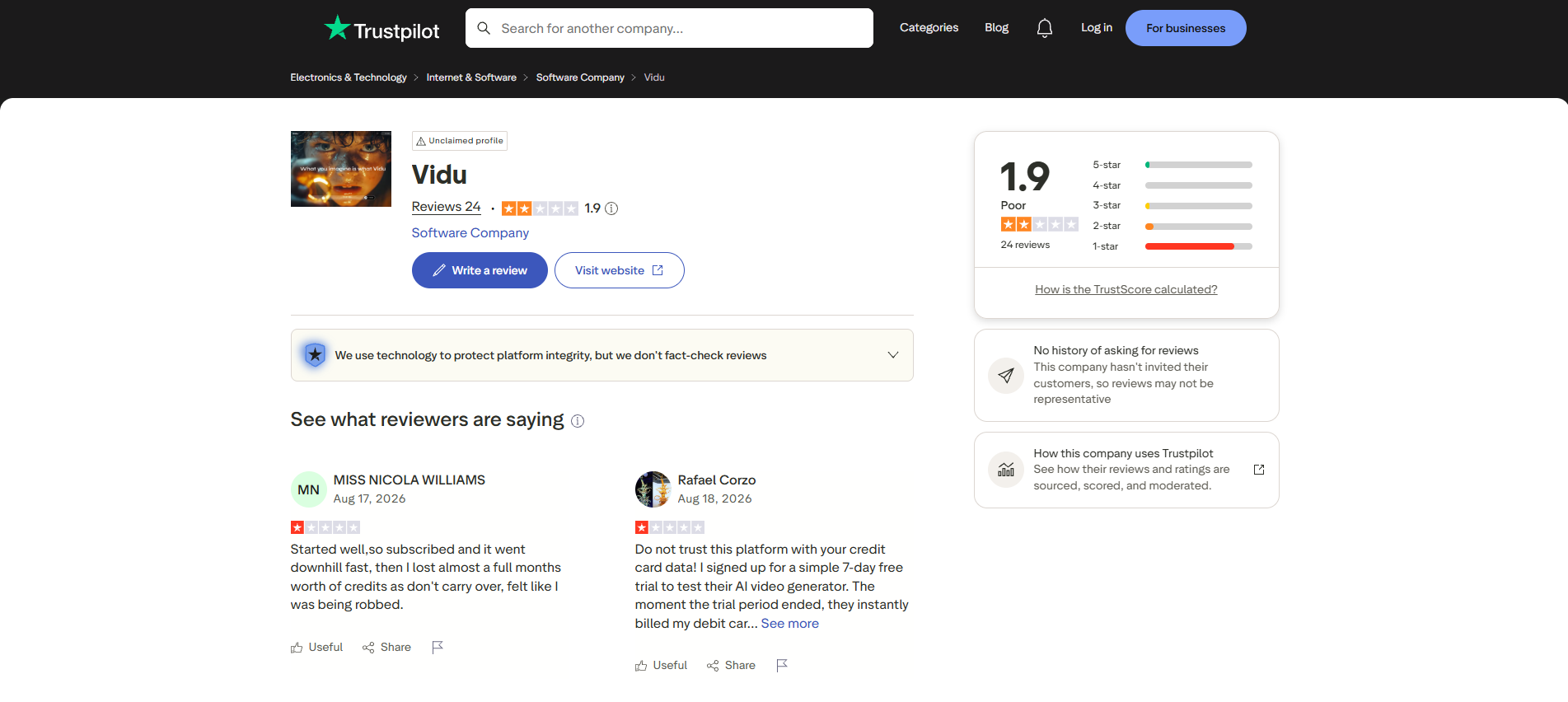Expand the platform integrity notice chevron
This screenshot has height=702, width=1568.
[893, 355]
